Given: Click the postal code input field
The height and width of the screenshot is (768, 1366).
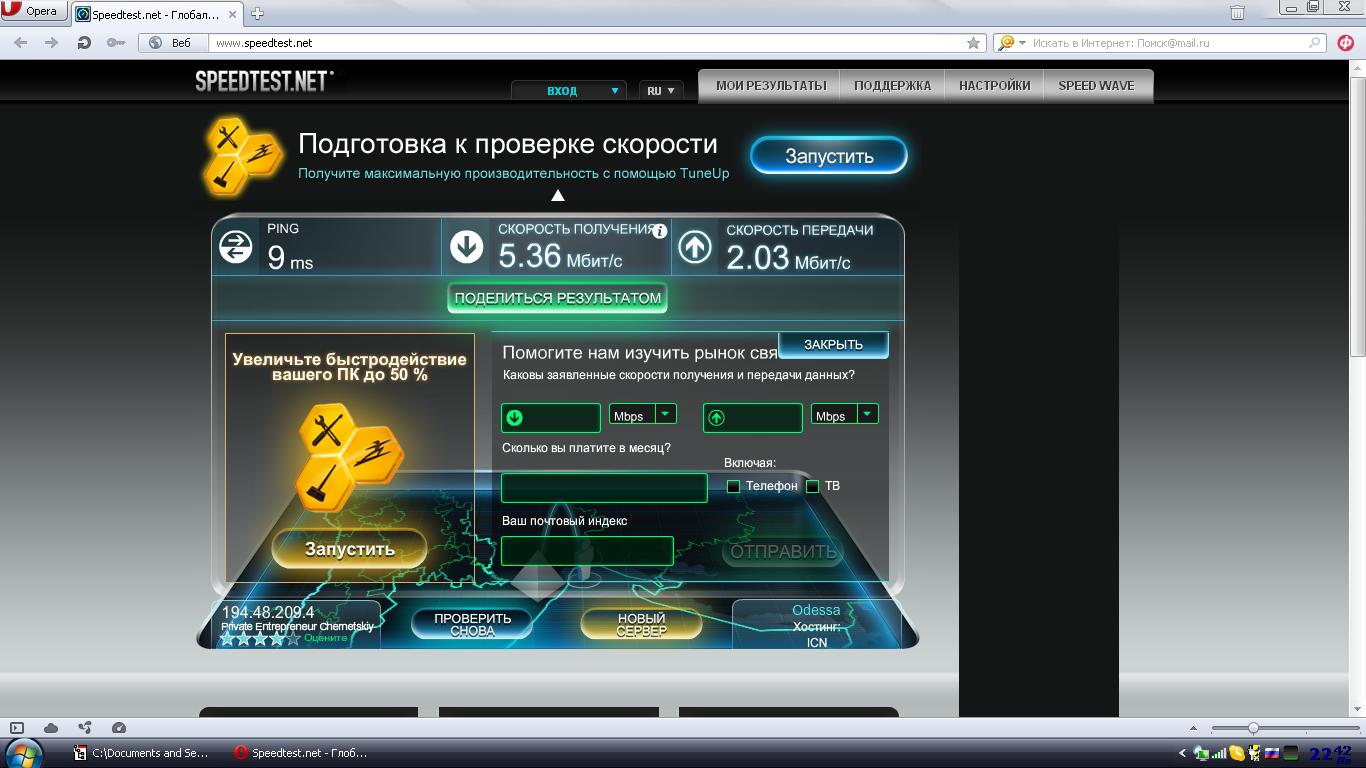Looking at the screenshot, I should [587, 551].
